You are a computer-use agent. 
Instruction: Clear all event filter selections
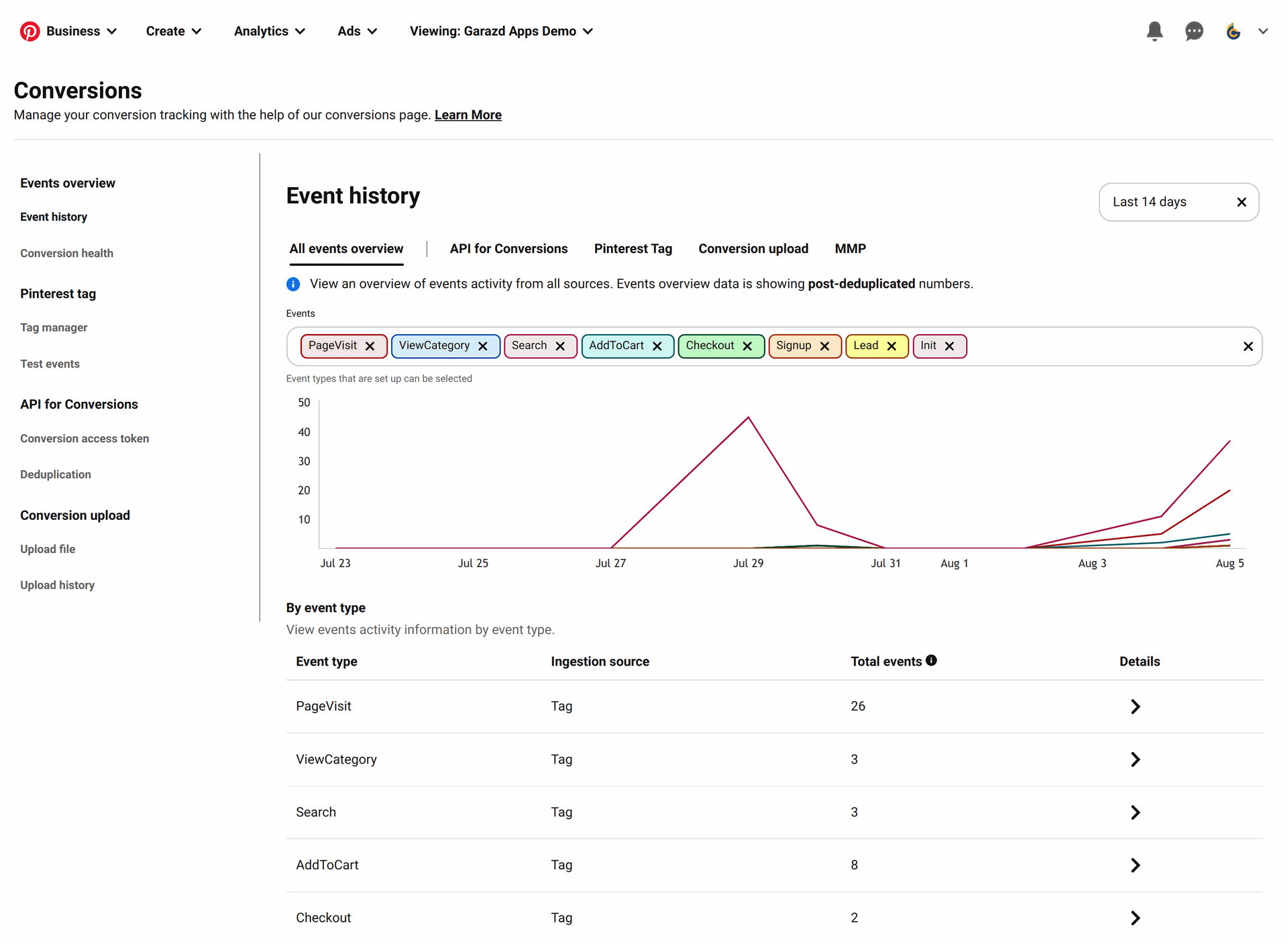click(1248, 346)
